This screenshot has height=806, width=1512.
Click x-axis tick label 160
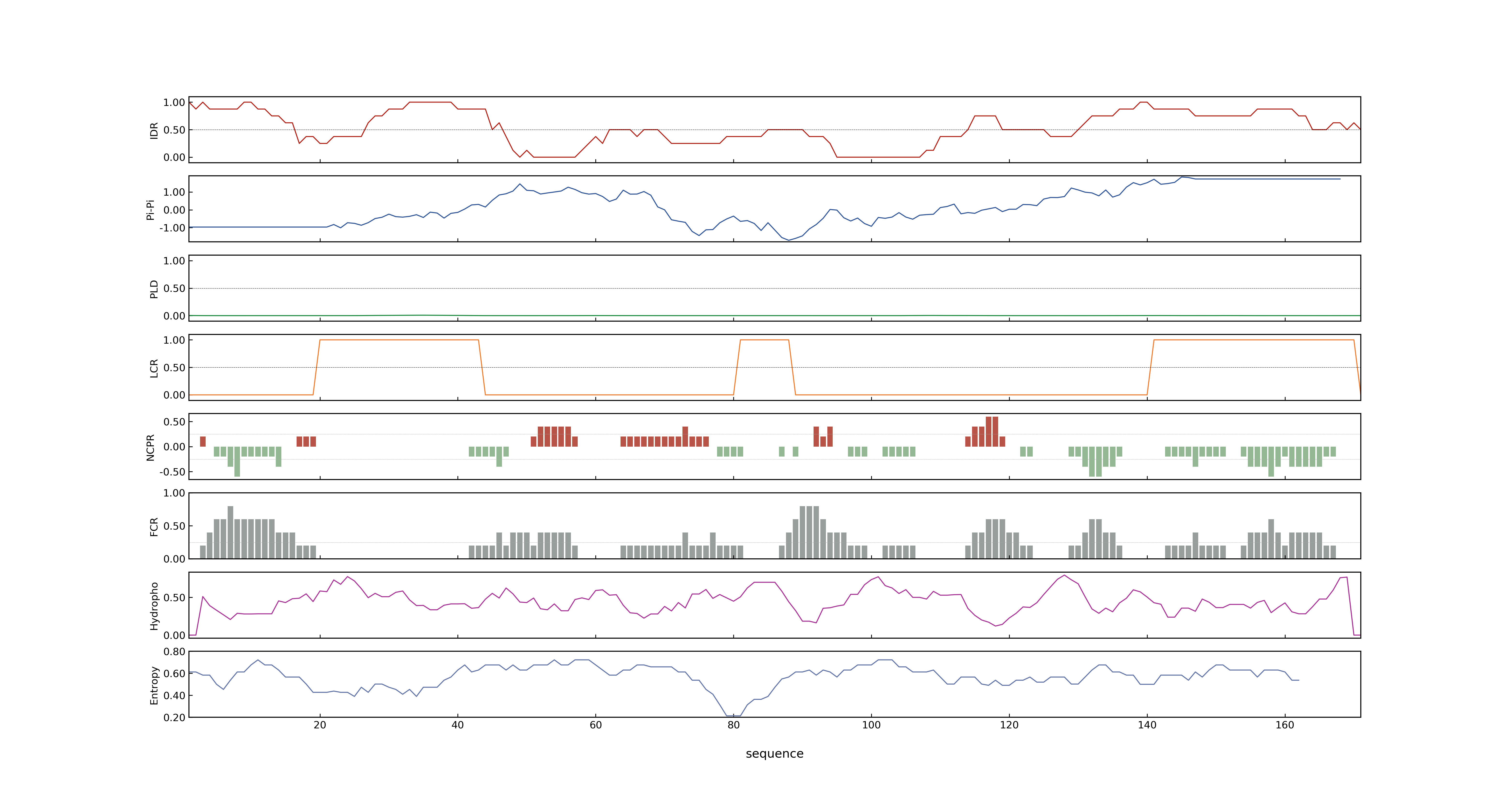coord(1285,725)
